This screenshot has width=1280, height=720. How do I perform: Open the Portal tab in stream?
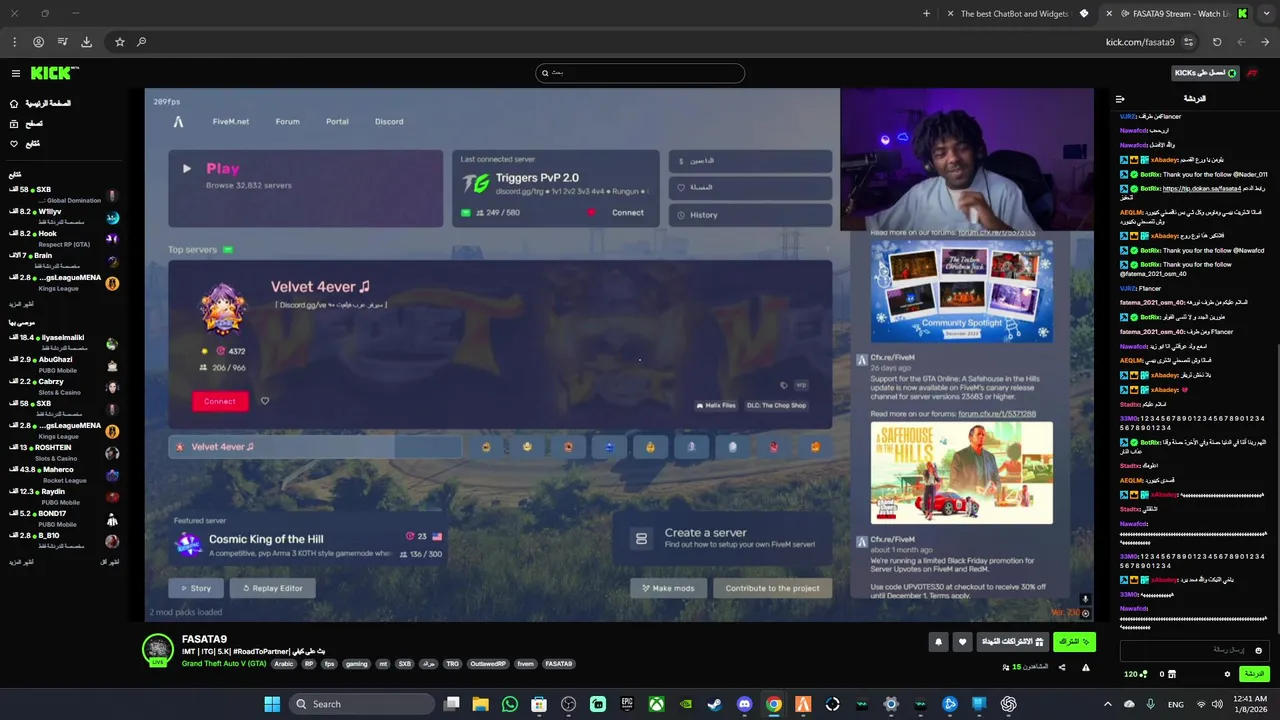click(337, 121)
